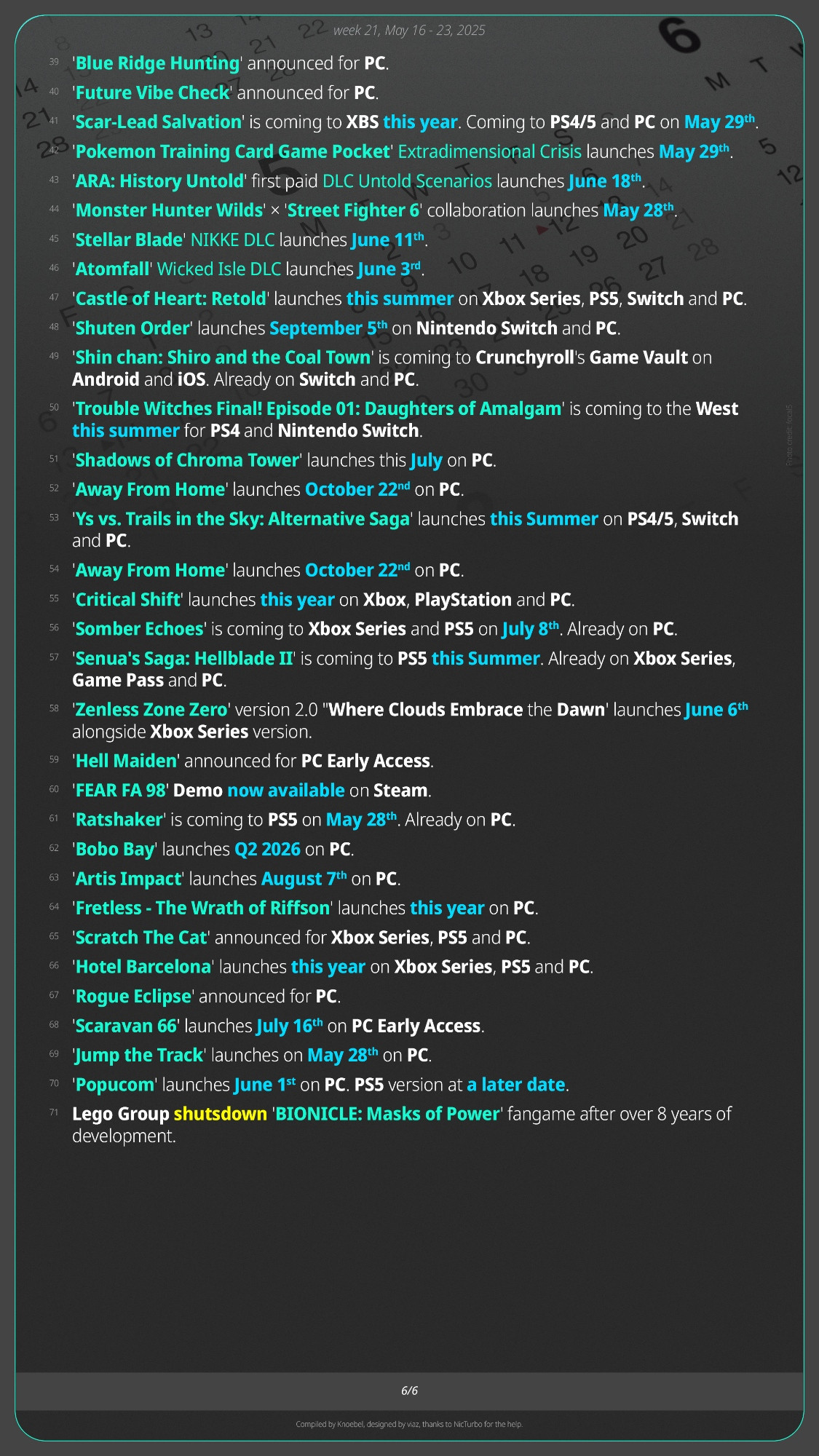Select the 'Somber Echoes' title

[140, 629]
